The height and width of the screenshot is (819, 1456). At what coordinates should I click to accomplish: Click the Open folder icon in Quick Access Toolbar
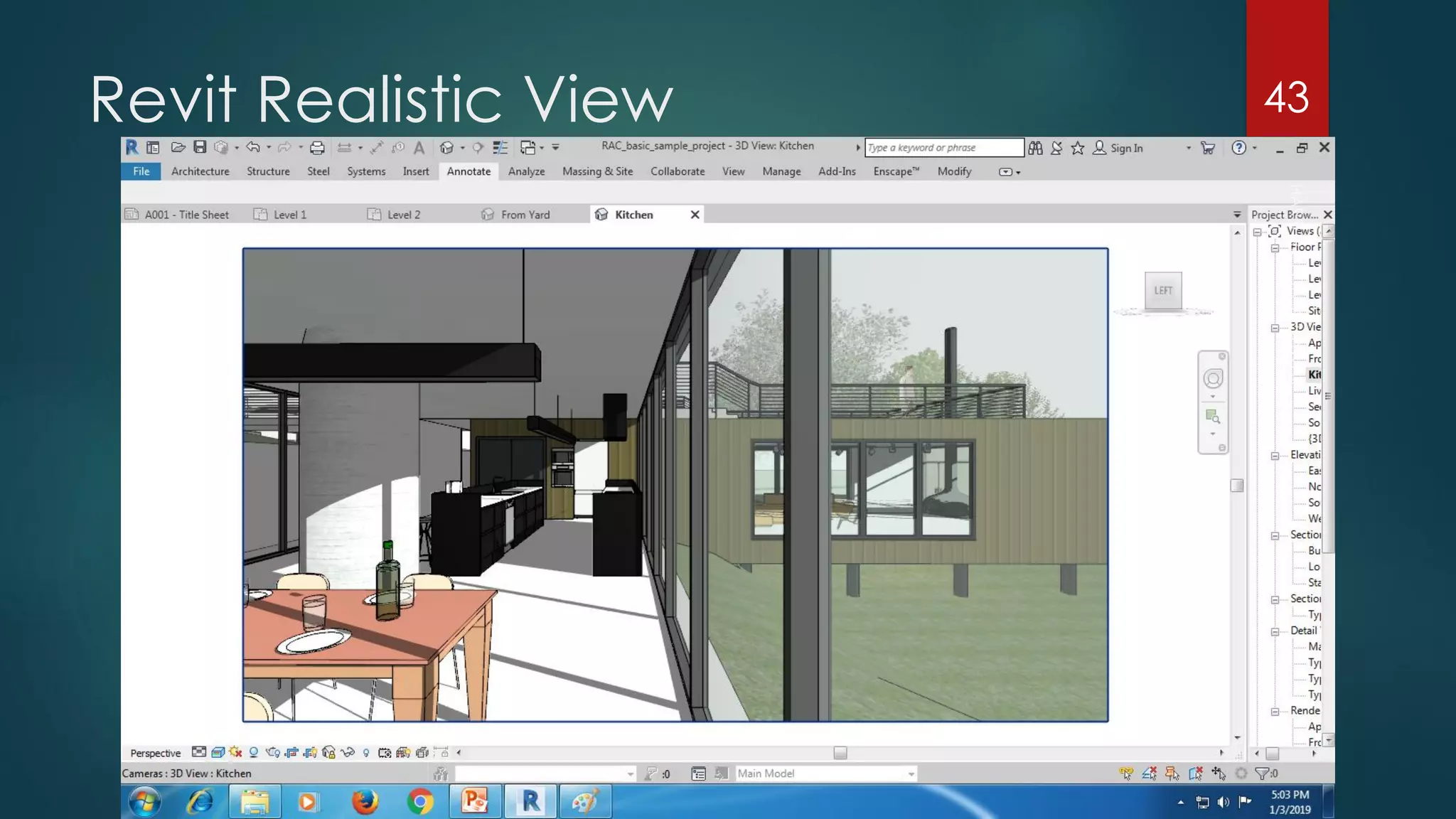pos(178,147)
